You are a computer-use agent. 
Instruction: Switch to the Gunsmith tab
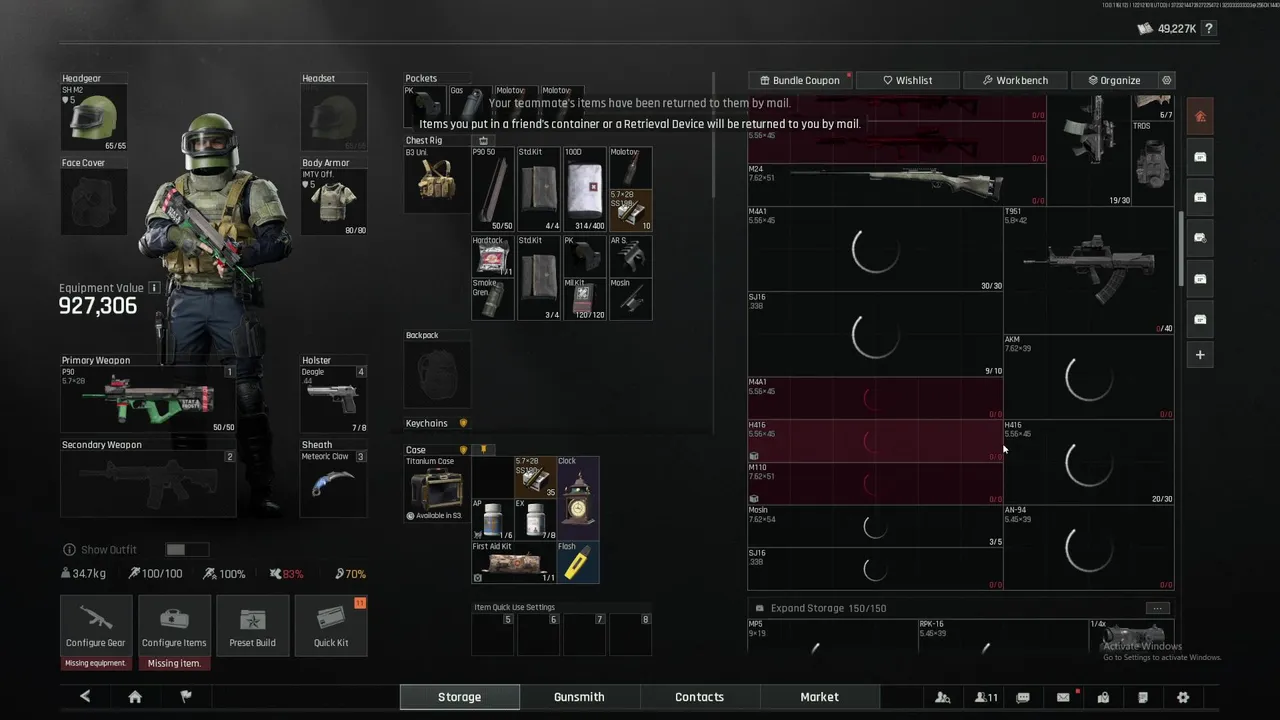[x=579, y=697]
